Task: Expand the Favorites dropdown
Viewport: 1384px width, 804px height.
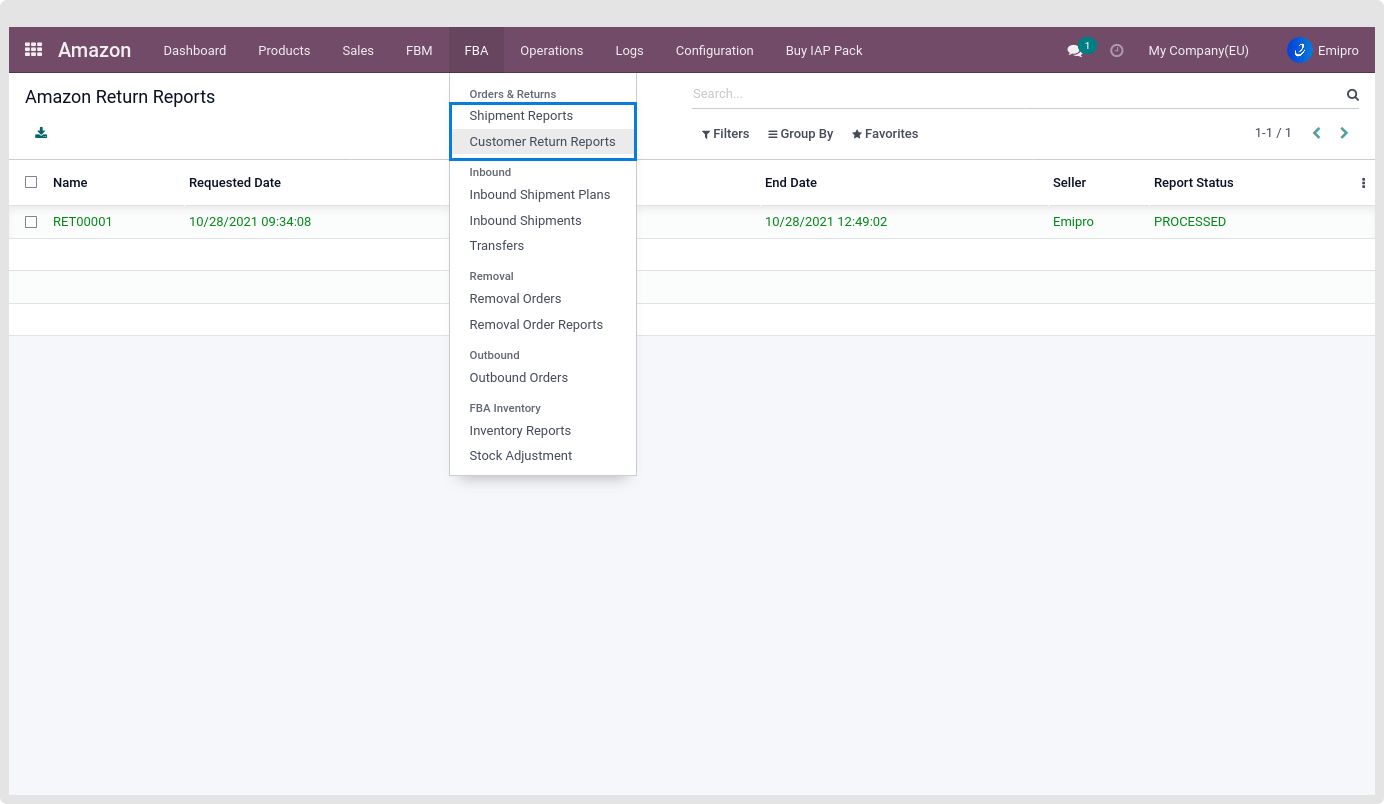Action: pos(885,134)
